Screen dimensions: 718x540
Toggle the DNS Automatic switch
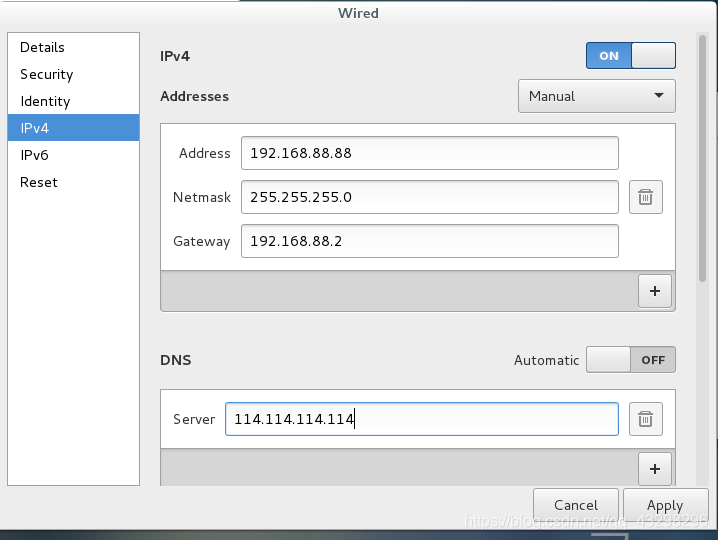pos(631,360)
